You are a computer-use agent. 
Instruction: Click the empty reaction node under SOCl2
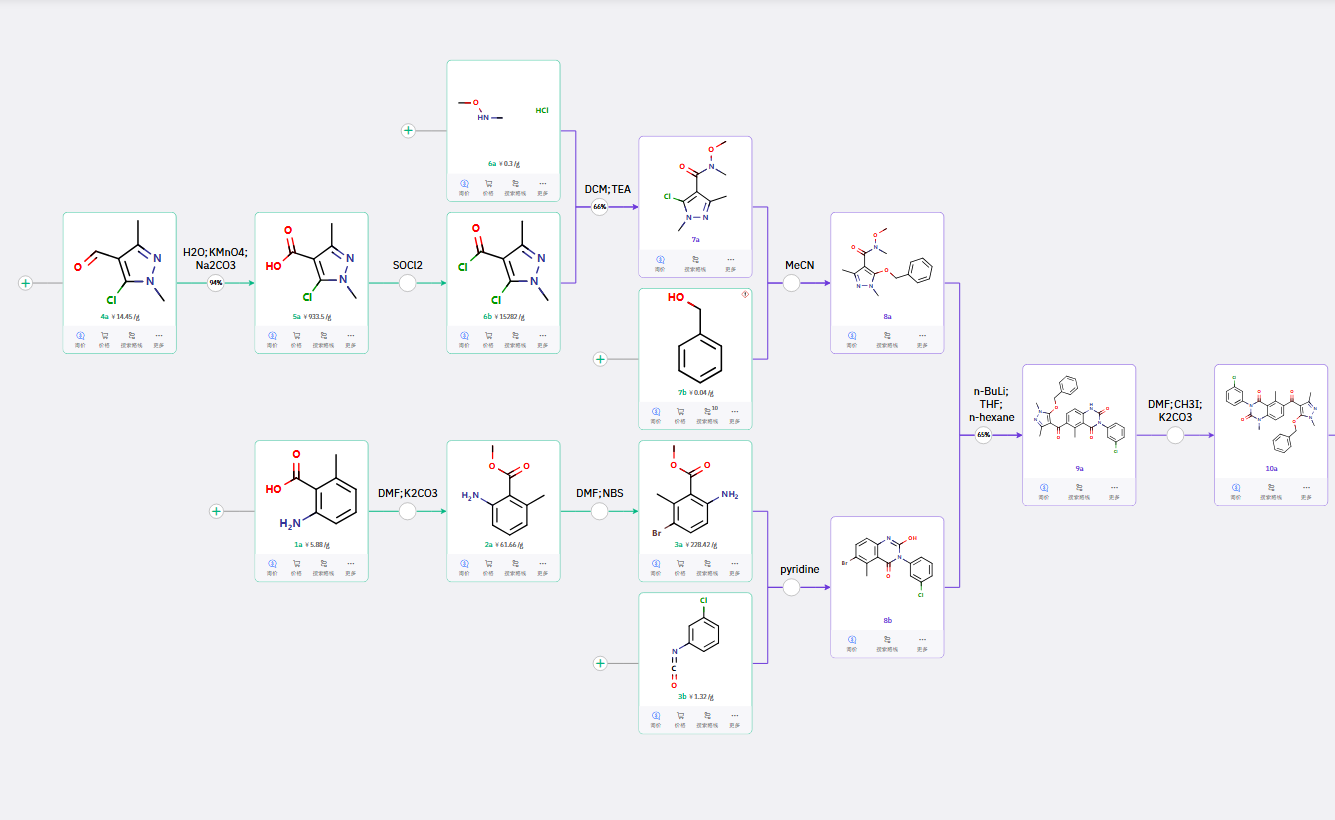[x=407, y=284]
